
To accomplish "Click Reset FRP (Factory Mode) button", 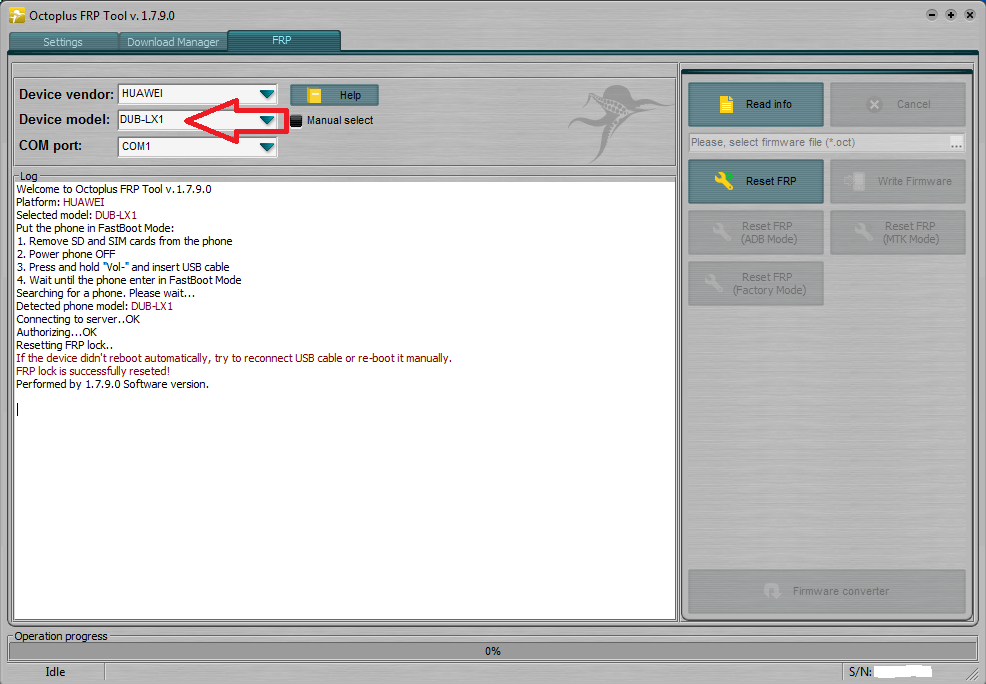I will (756, 284).
